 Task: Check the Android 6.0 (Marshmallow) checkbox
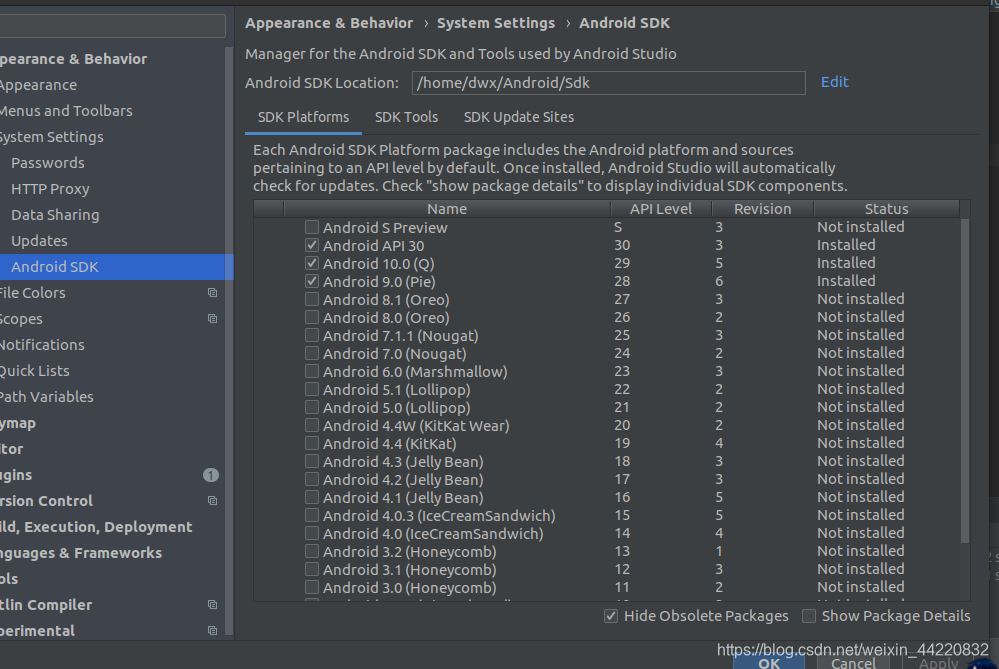click(312, 371)
